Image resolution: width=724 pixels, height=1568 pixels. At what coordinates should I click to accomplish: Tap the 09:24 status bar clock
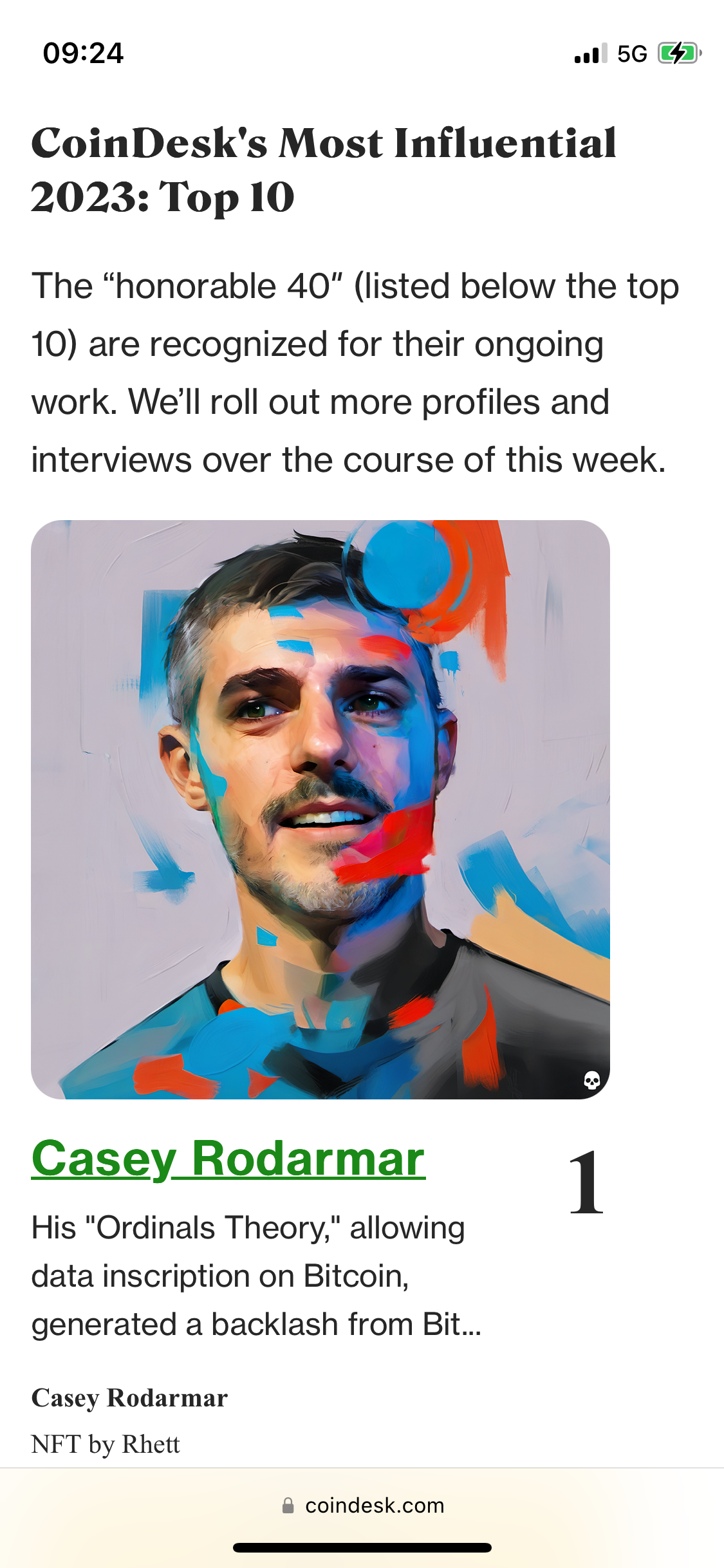coord(83,53)
